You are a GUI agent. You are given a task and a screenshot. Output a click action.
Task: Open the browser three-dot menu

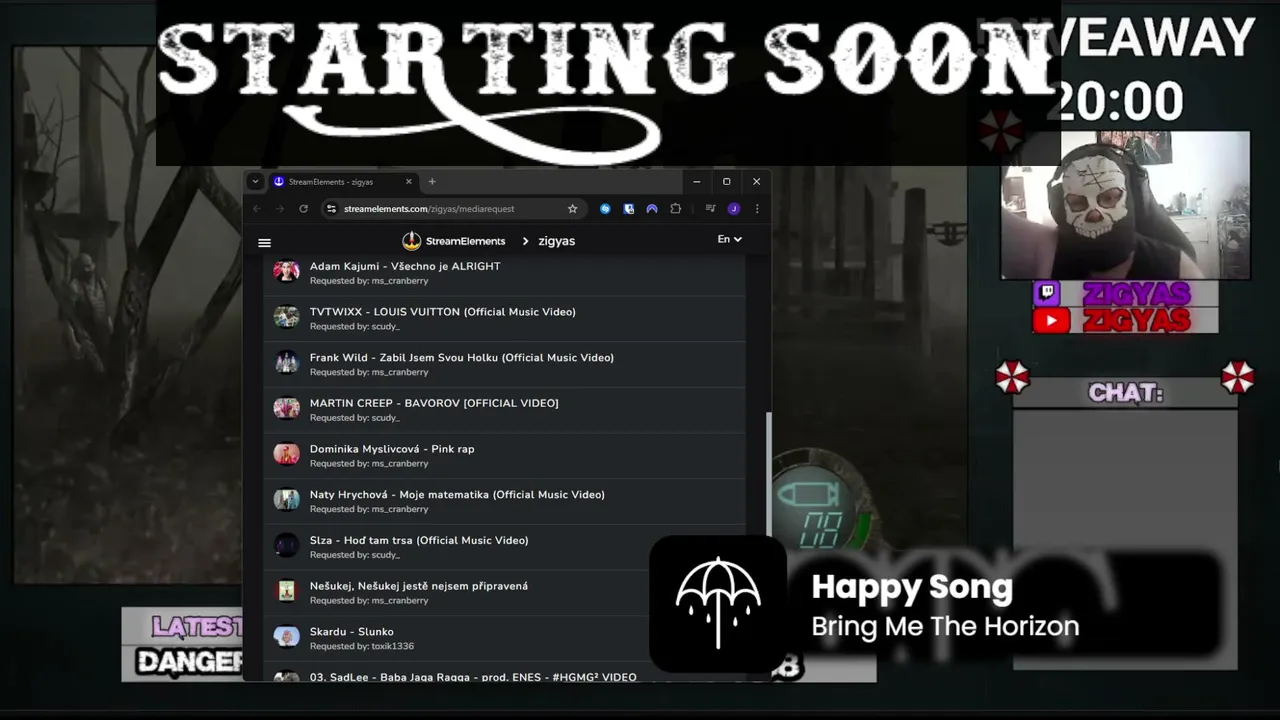coord(757,209)
